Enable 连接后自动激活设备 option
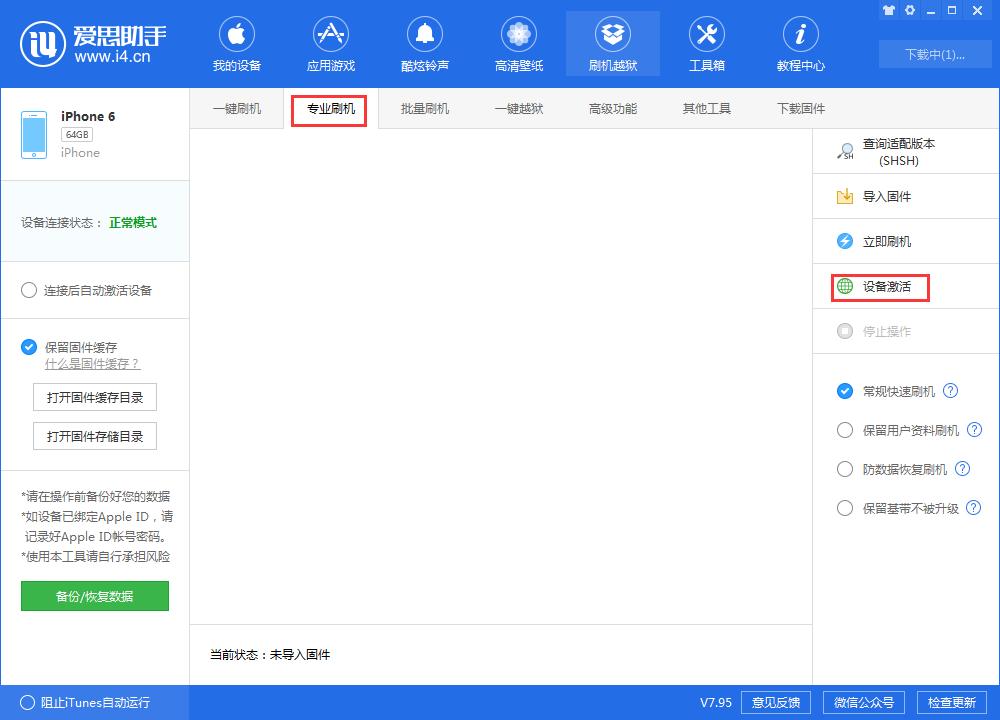The image size is (1000, 720). click(x=30, y=290)
